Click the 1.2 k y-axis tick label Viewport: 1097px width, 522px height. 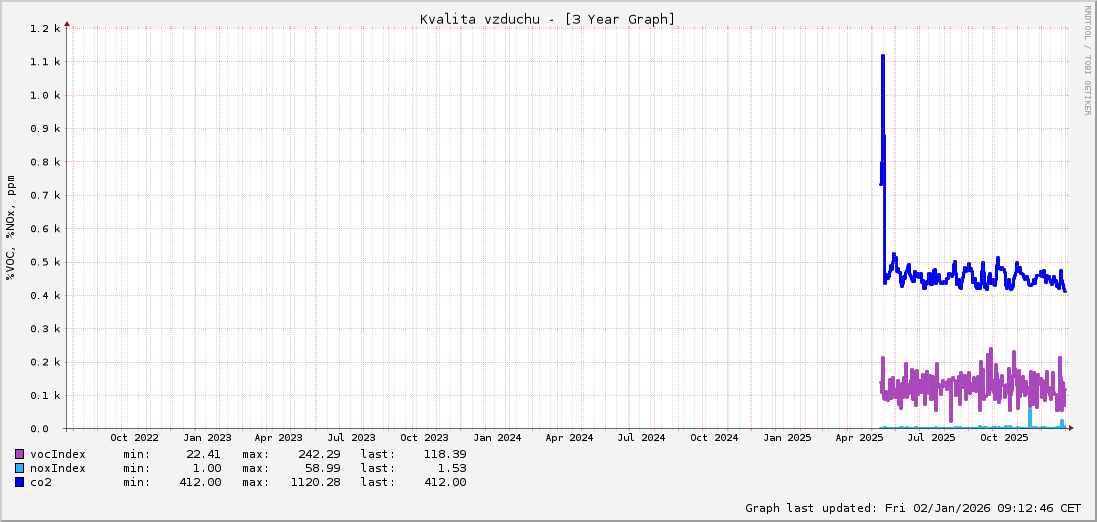pyautogui.click(x=45, y=29)
